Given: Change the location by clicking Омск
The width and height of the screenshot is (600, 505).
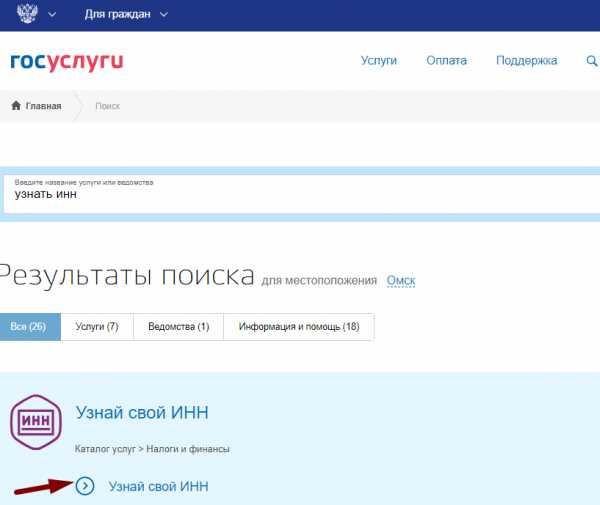Looking at the screenshot, I should (x=401, y=280).
